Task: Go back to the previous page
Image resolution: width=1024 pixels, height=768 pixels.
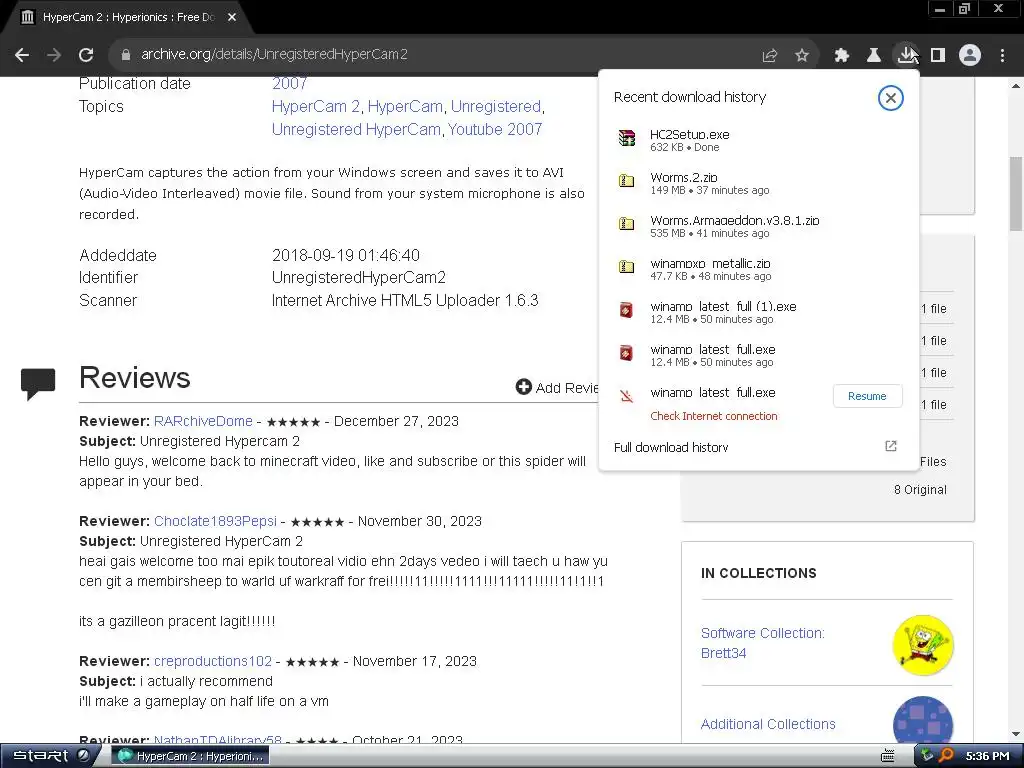Action: [x=22, y=55]
